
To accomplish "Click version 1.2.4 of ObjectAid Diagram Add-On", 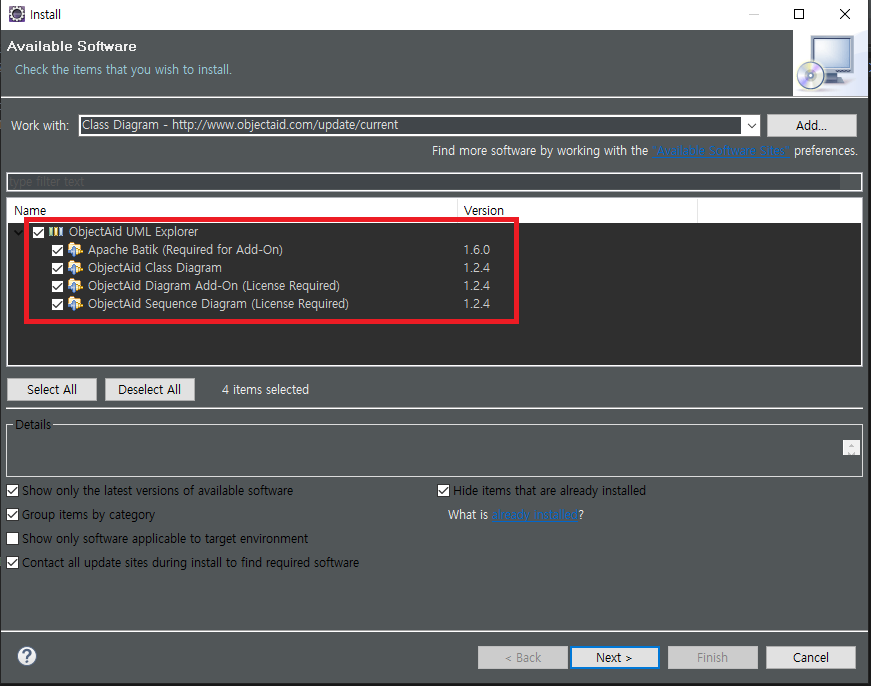I will click(477, 286).
